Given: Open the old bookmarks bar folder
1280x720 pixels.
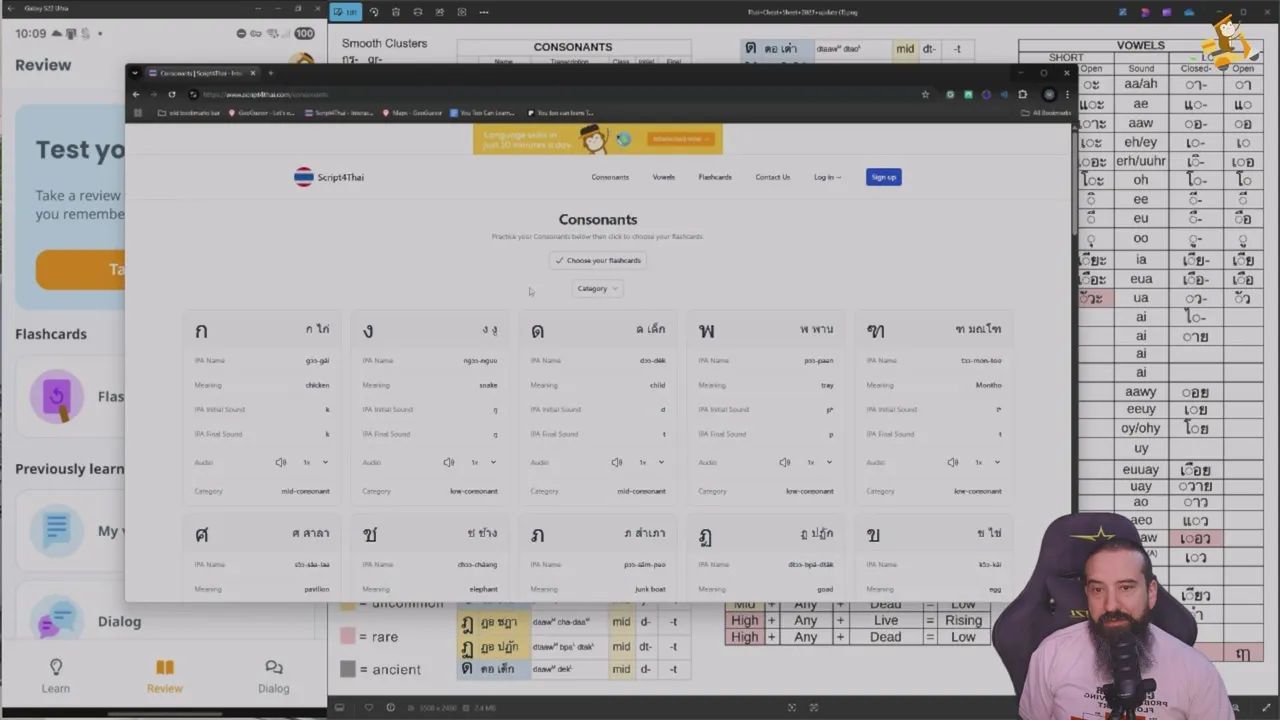Looking at the screenshot, I should [x=189, y=113].
